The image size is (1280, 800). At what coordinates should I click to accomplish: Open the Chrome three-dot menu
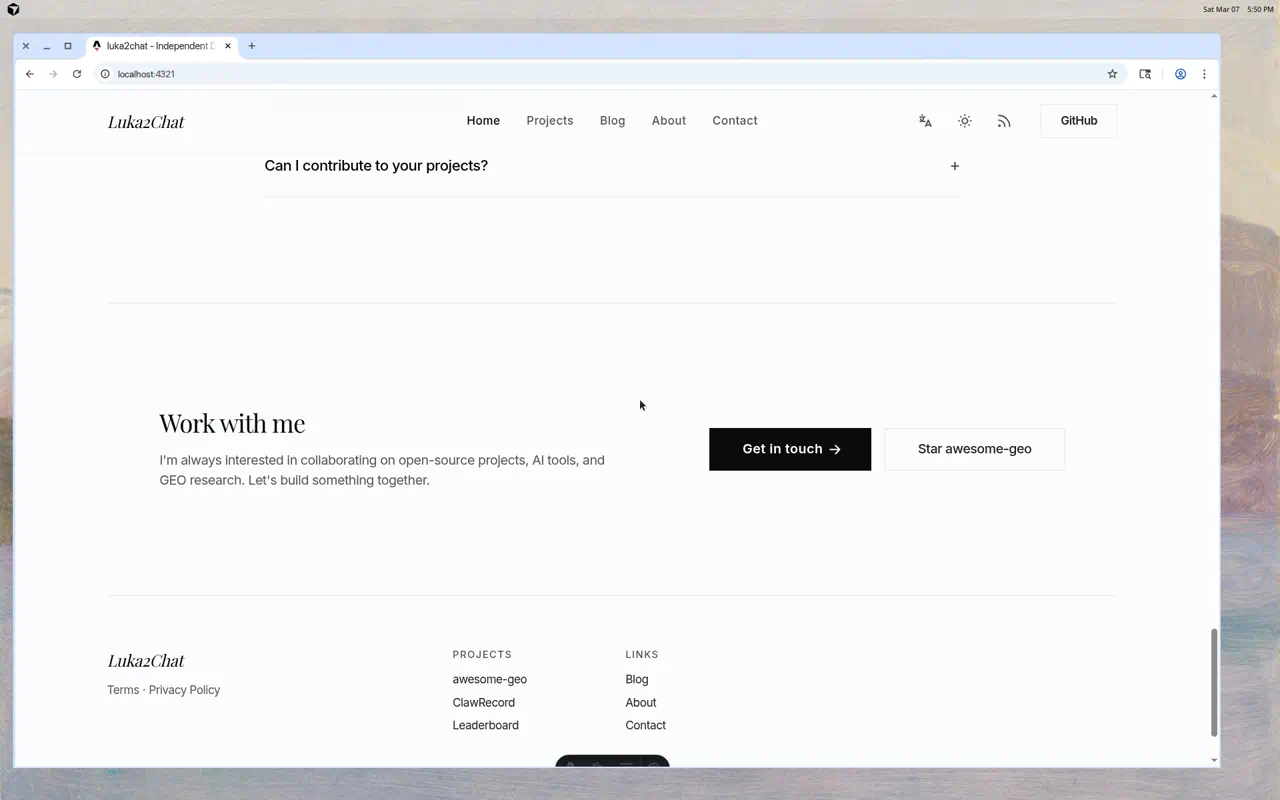(1204, 74)
